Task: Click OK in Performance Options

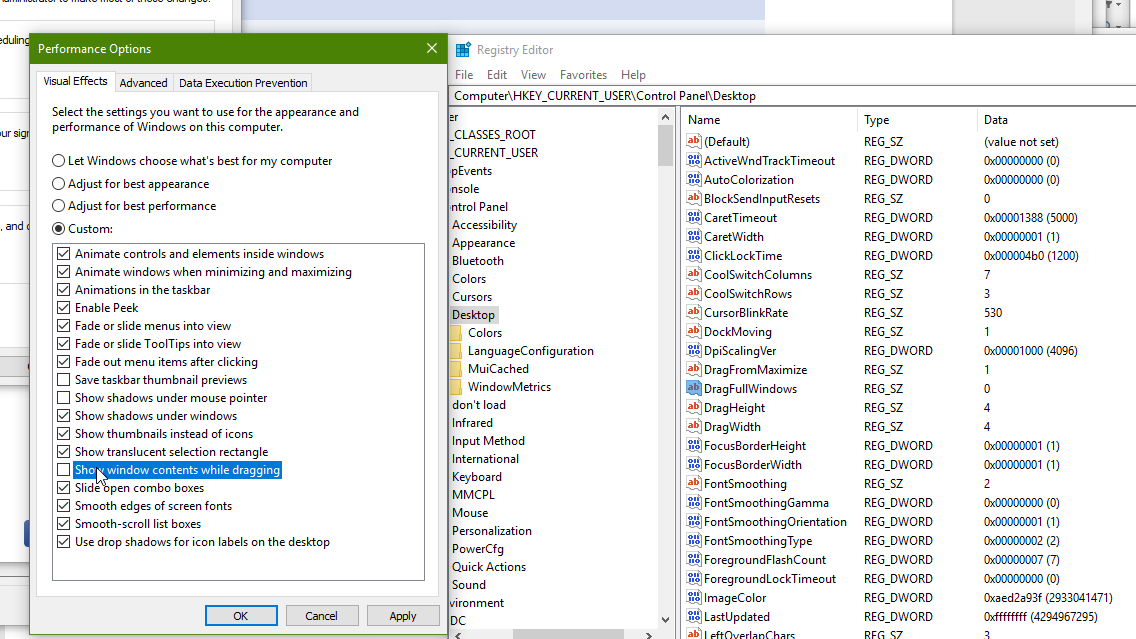Action: (x=241, y=616)
